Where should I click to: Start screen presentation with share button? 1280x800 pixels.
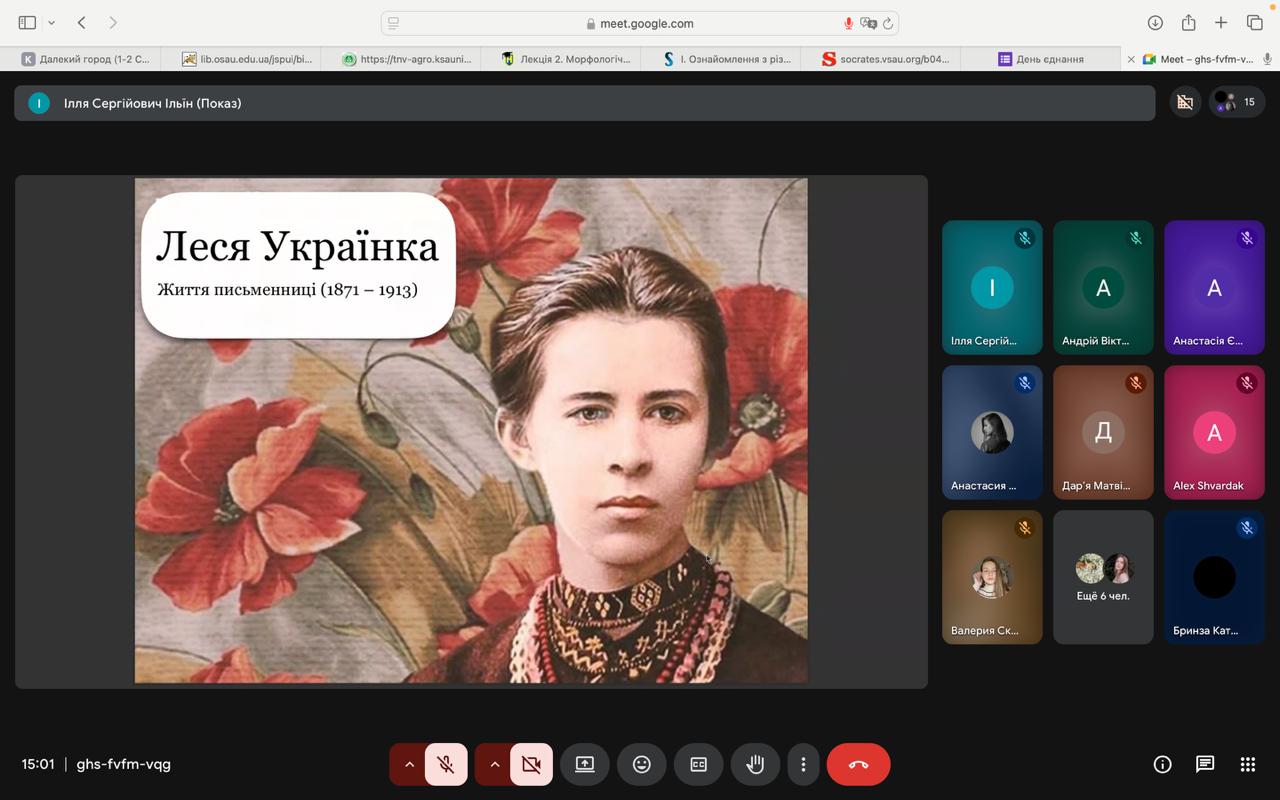[584, 764]
